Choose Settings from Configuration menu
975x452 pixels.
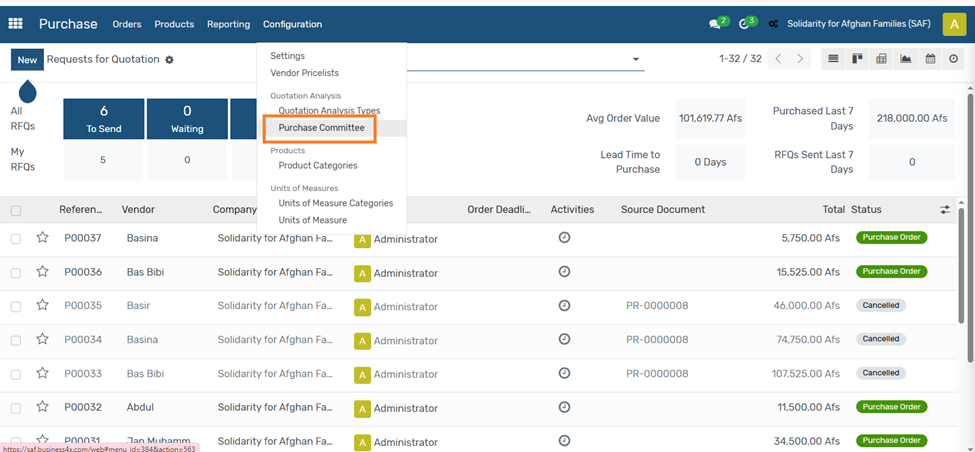[287, 56]
